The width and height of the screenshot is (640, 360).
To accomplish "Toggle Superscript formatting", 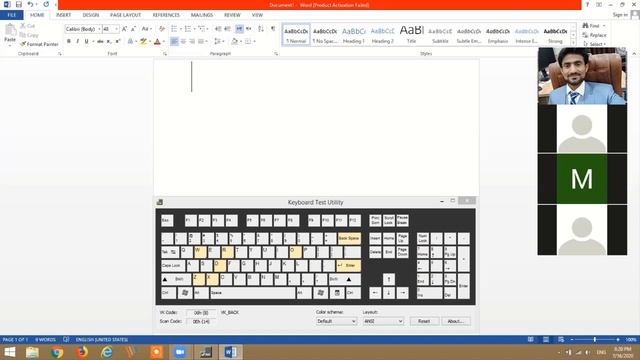I will 118,41.
